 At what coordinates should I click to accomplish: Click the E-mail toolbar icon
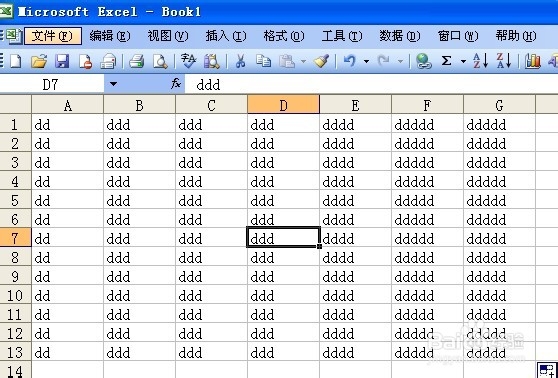[108, 62]
